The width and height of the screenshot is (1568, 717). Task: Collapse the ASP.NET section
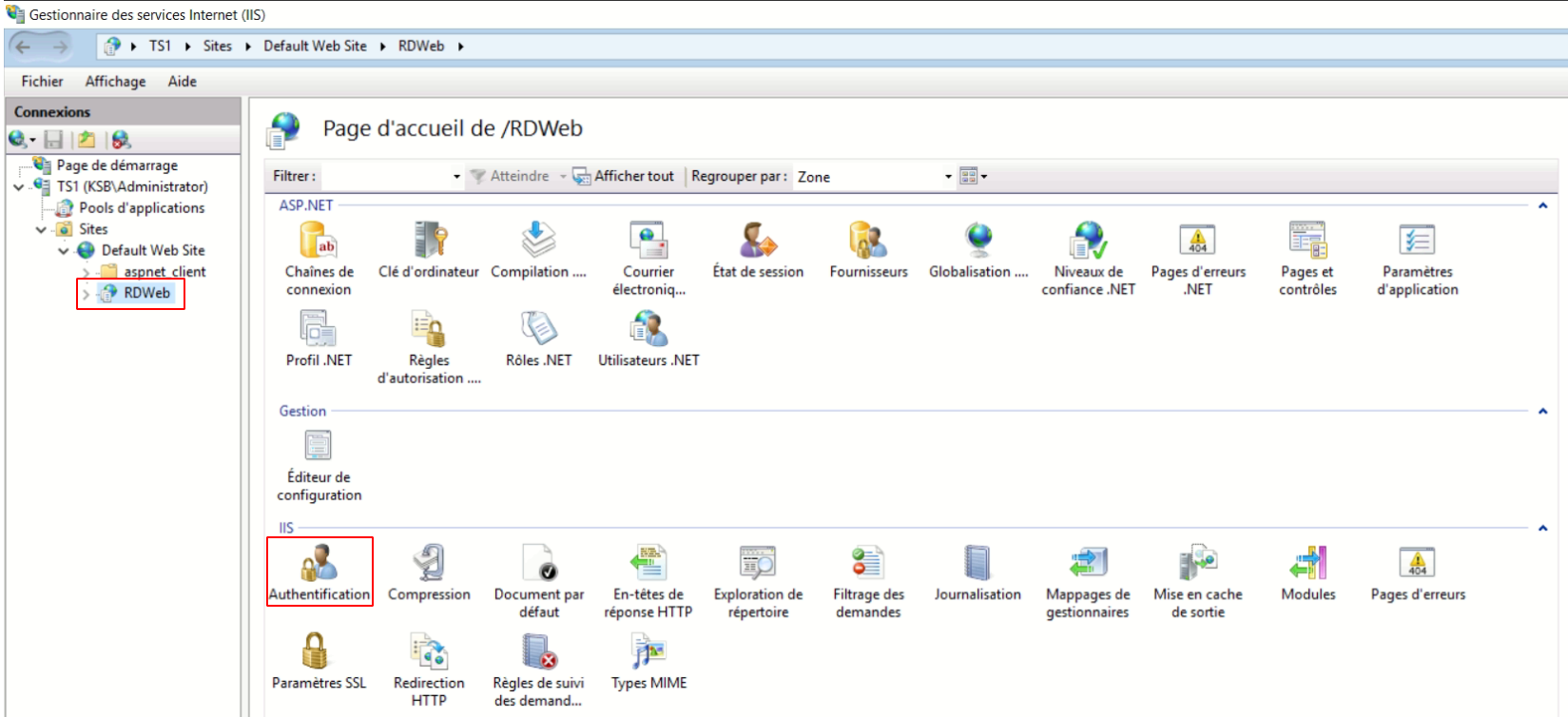(x=1542, y=205)
